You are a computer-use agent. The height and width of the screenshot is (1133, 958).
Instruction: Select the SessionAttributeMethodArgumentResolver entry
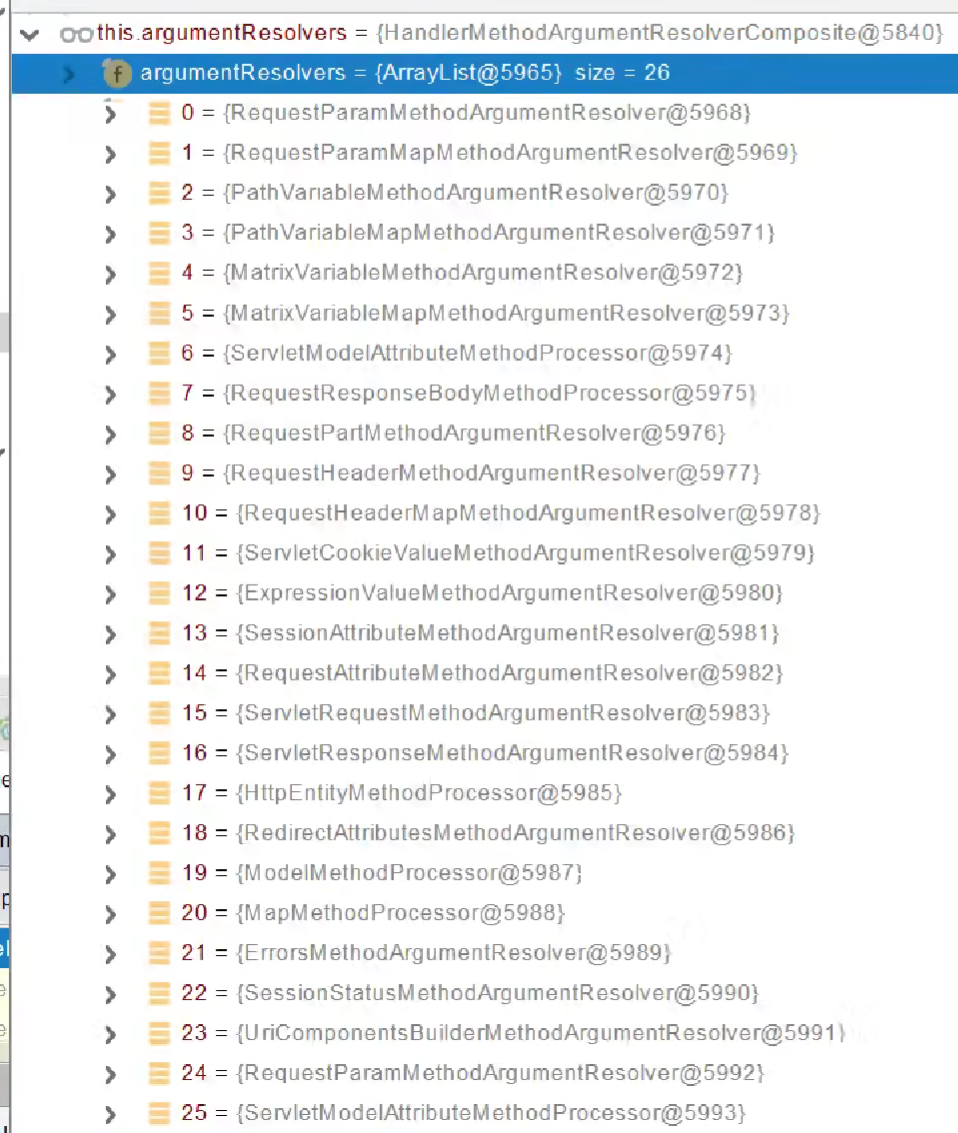(x=508, y=633)
